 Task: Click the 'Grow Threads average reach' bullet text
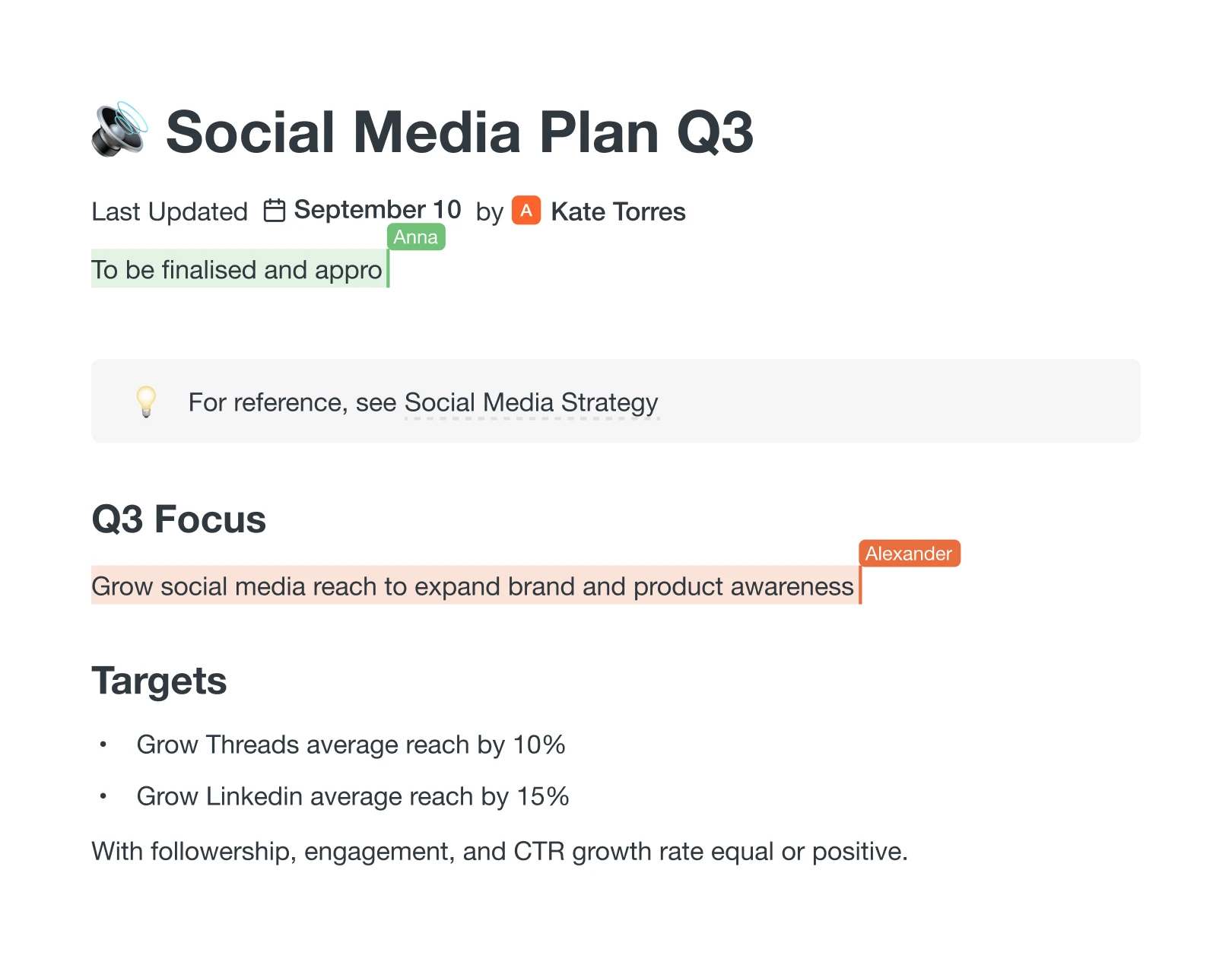(x=351, y=745)
